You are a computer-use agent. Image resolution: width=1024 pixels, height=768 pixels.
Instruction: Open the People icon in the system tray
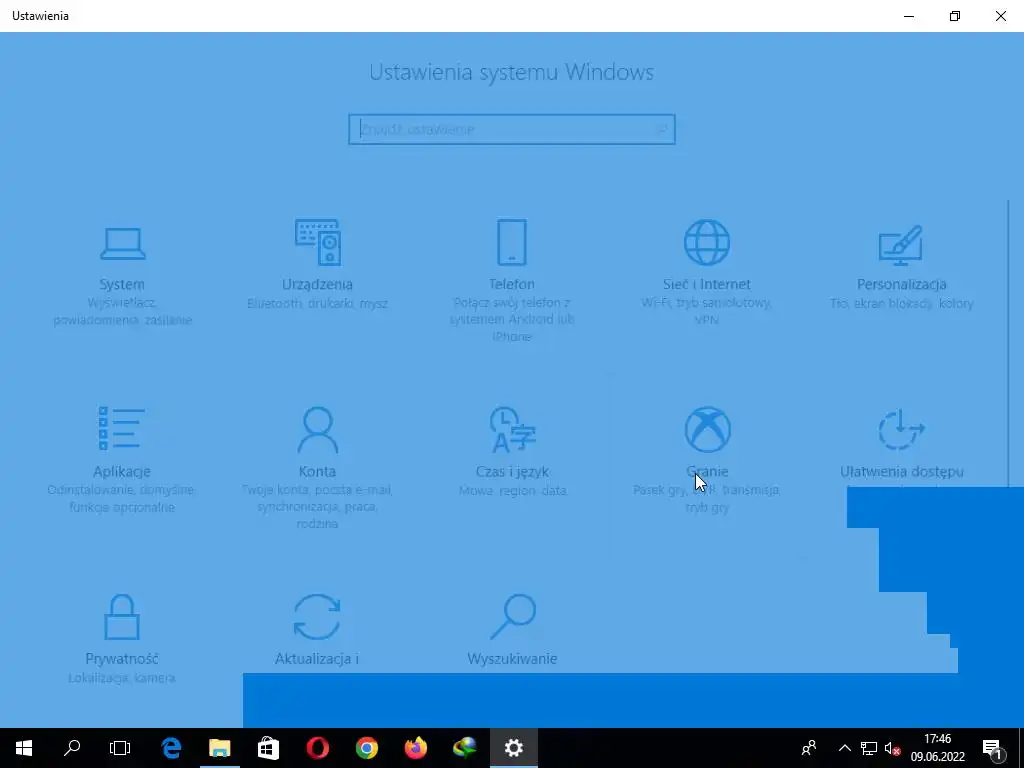(x=809, y=748)
